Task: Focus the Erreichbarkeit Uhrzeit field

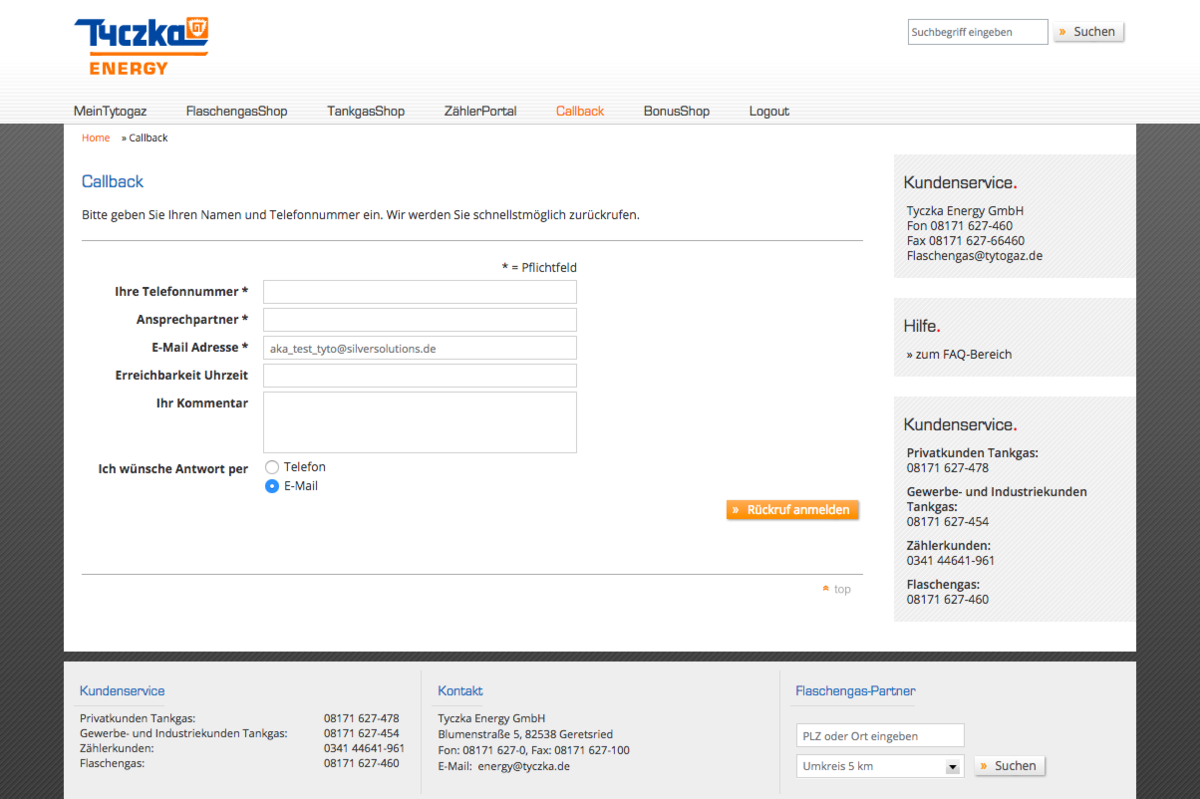Action: [420, 376]
